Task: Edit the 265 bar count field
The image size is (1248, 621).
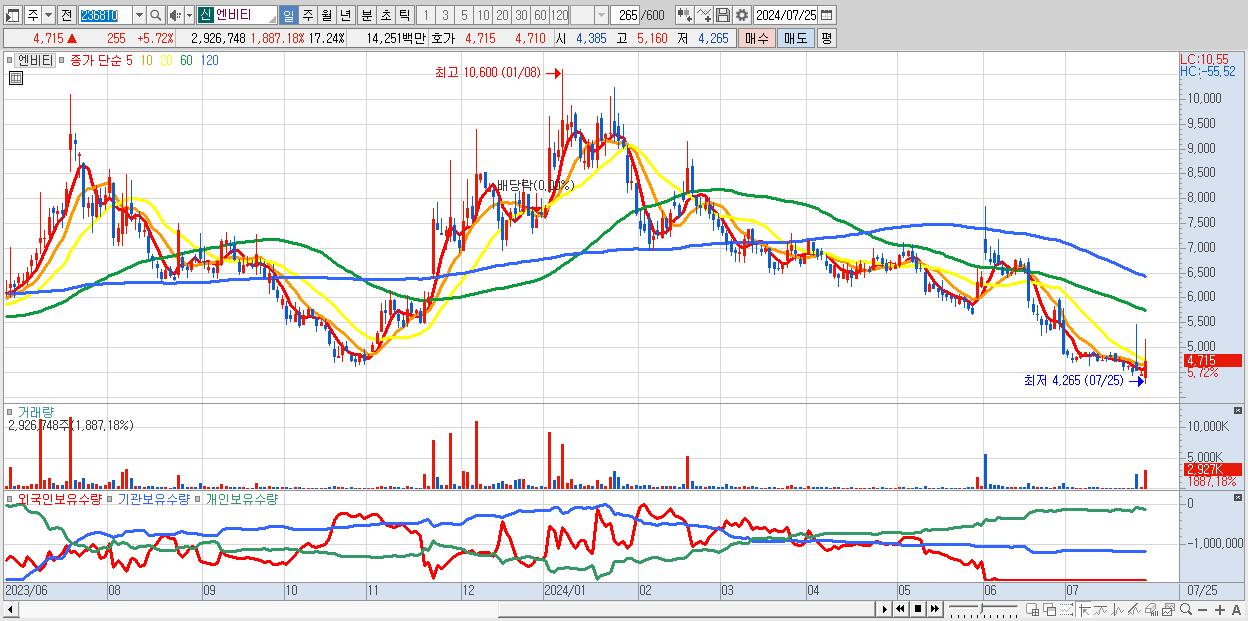Action: click(625, 15)
